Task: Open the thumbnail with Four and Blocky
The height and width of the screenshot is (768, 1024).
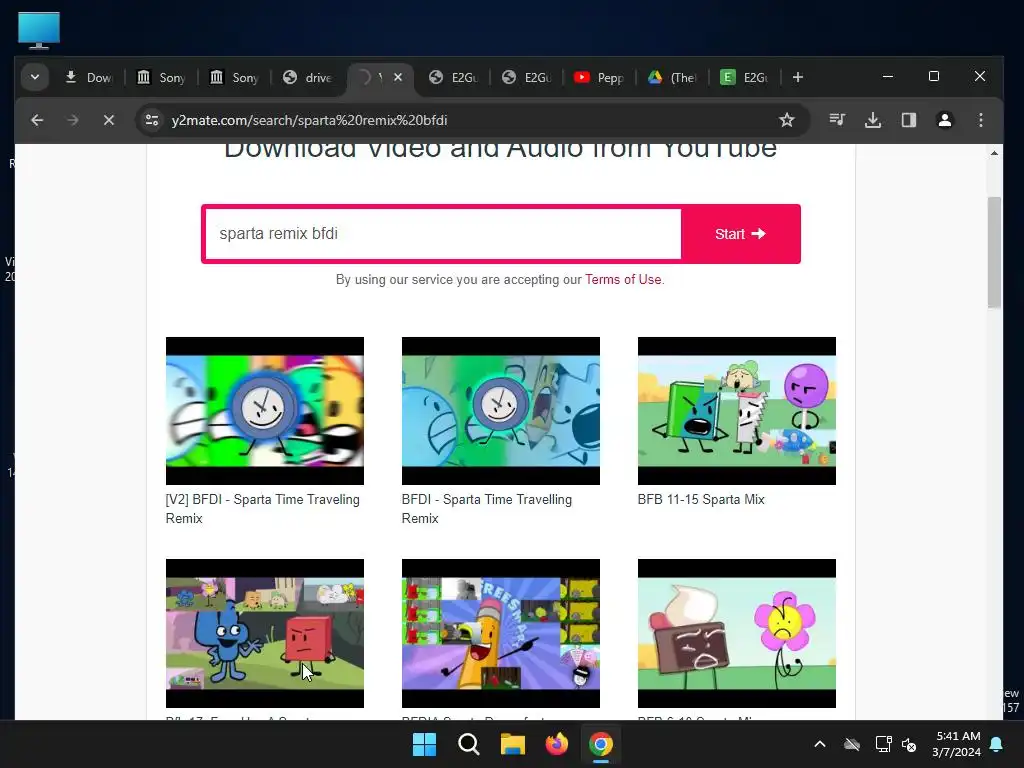Action: (264, 633)
